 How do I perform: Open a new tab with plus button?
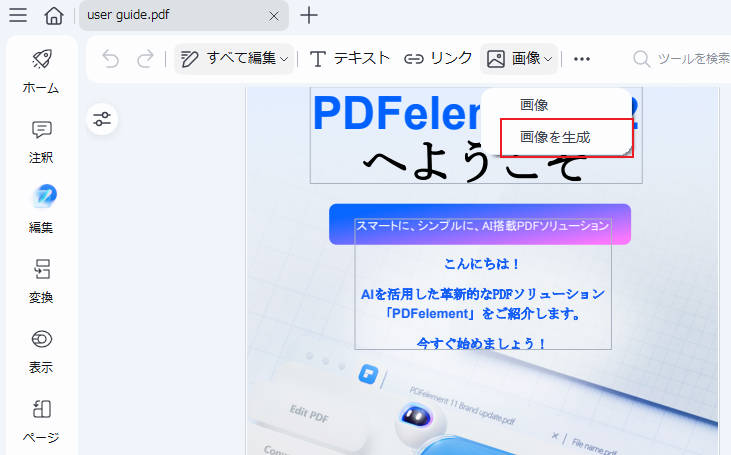pyautogui.click(x=309, y=15)
